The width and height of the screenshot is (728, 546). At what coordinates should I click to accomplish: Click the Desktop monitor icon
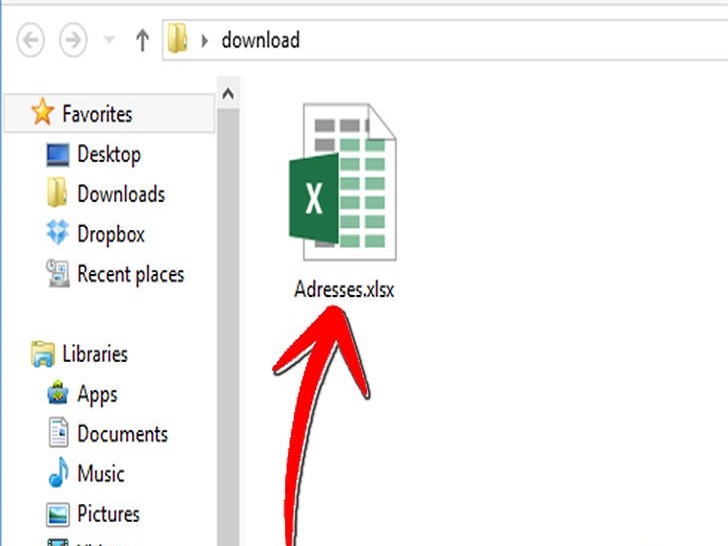(58, 155)
